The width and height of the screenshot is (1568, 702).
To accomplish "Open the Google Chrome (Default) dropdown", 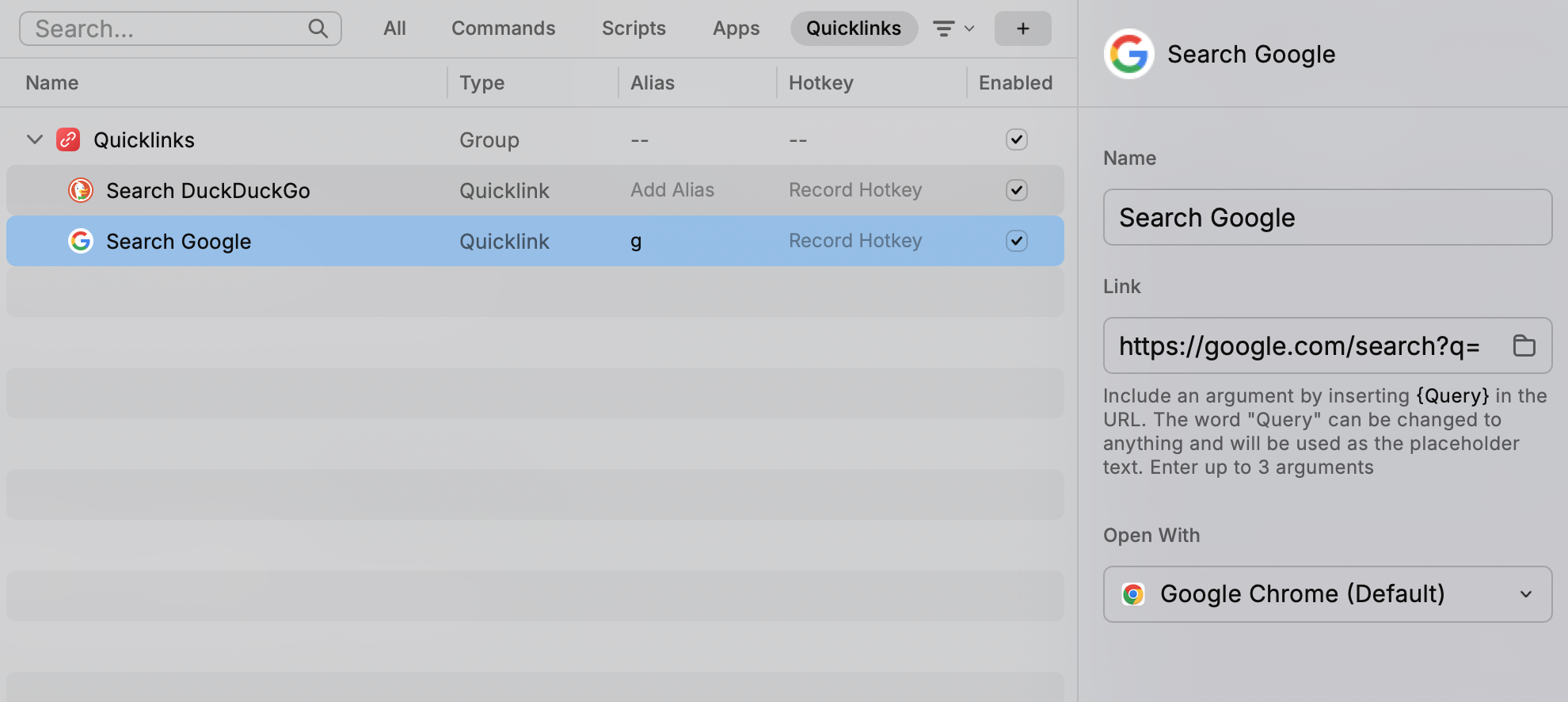I will click(1327, 594).
